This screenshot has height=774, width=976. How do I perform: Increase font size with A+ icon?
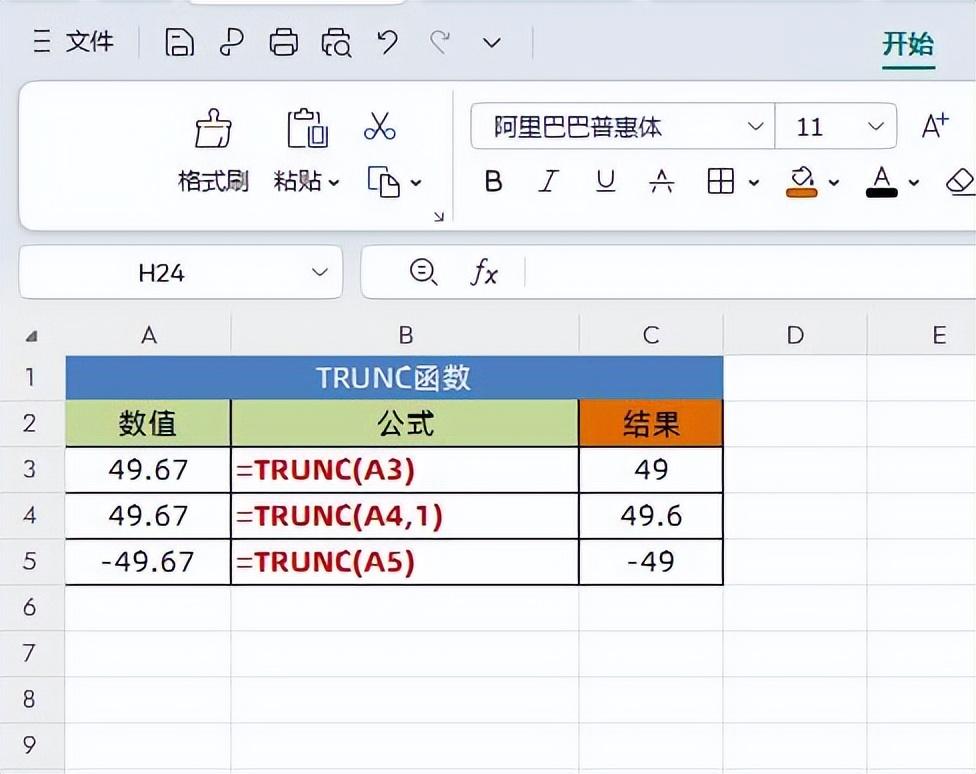935,126
